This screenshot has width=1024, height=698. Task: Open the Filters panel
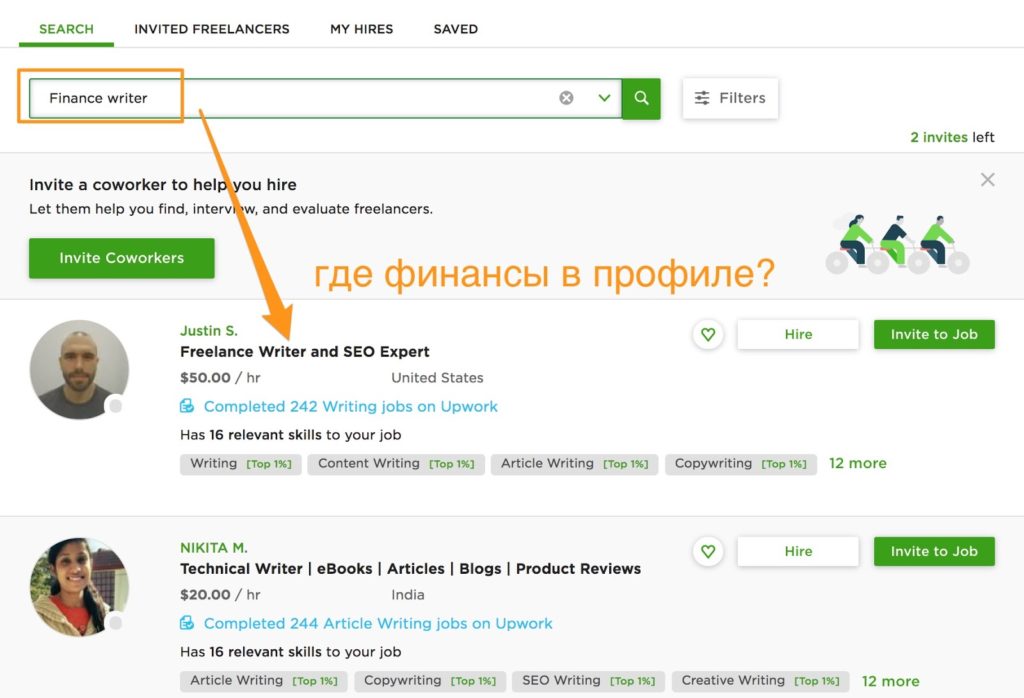(x=730, y=98)
